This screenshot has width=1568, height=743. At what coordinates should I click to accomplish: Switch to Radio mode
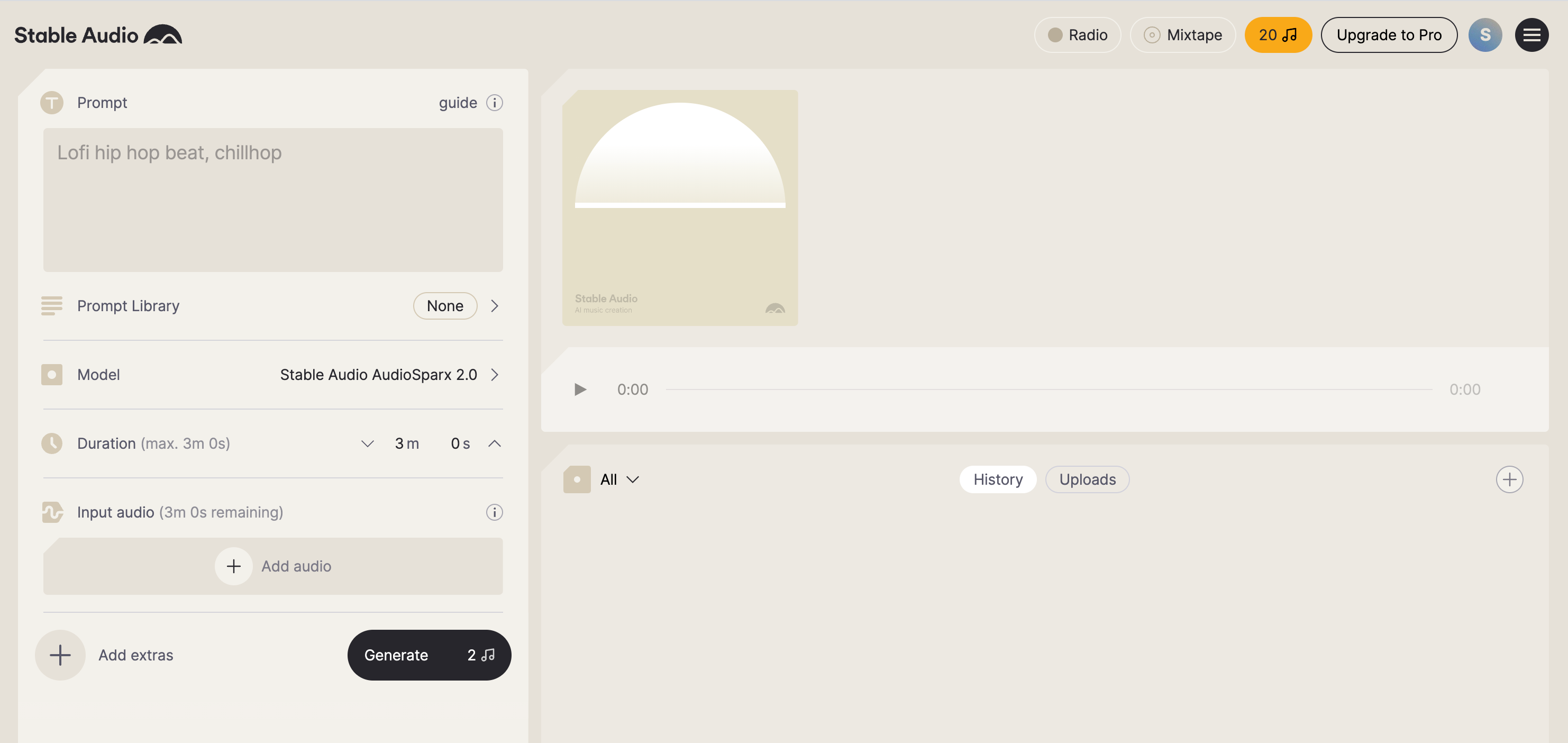pyautogui.click(x=1078, y=35)
